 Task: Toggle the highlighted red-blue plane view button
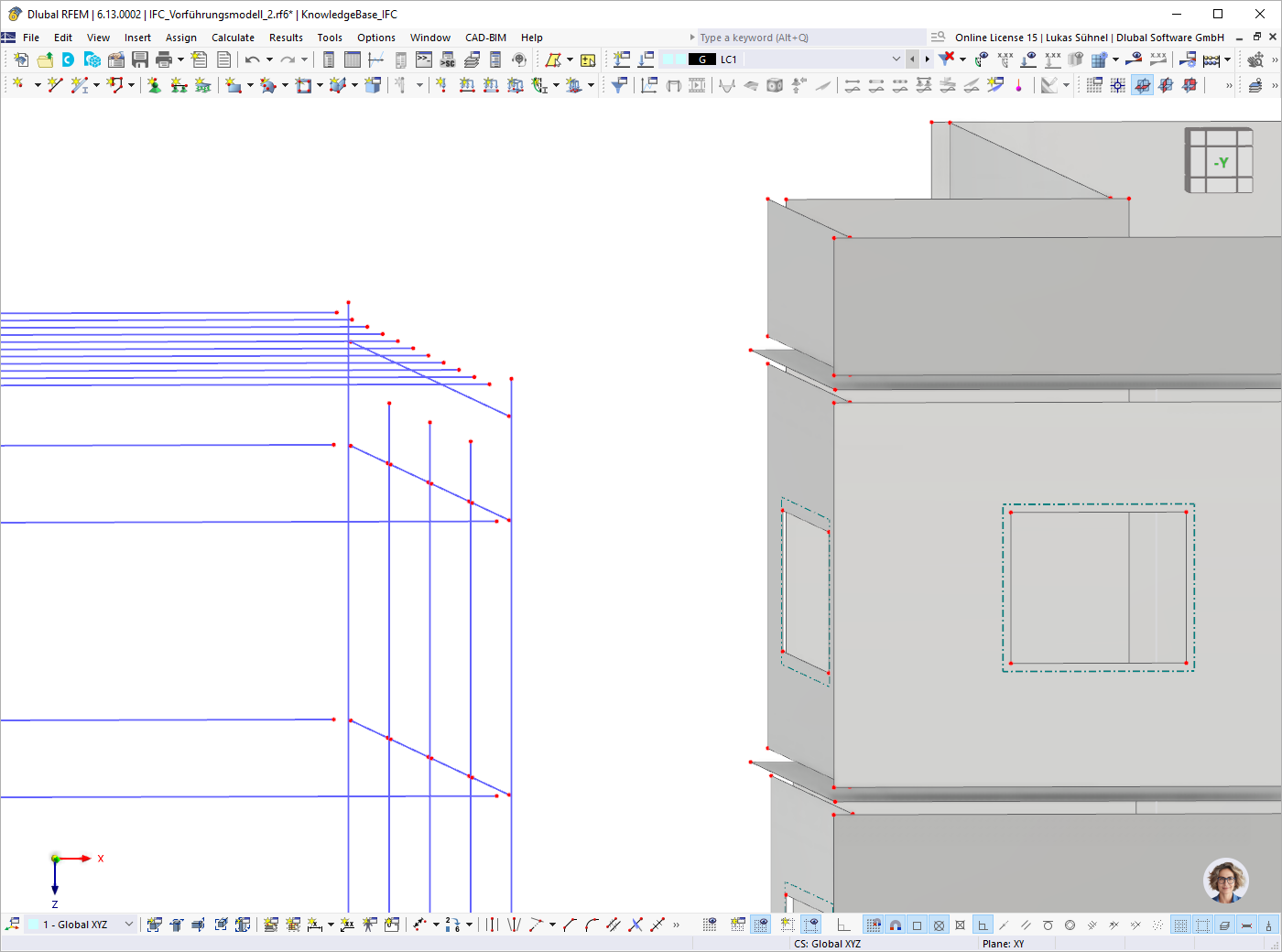click(1142, 85)
